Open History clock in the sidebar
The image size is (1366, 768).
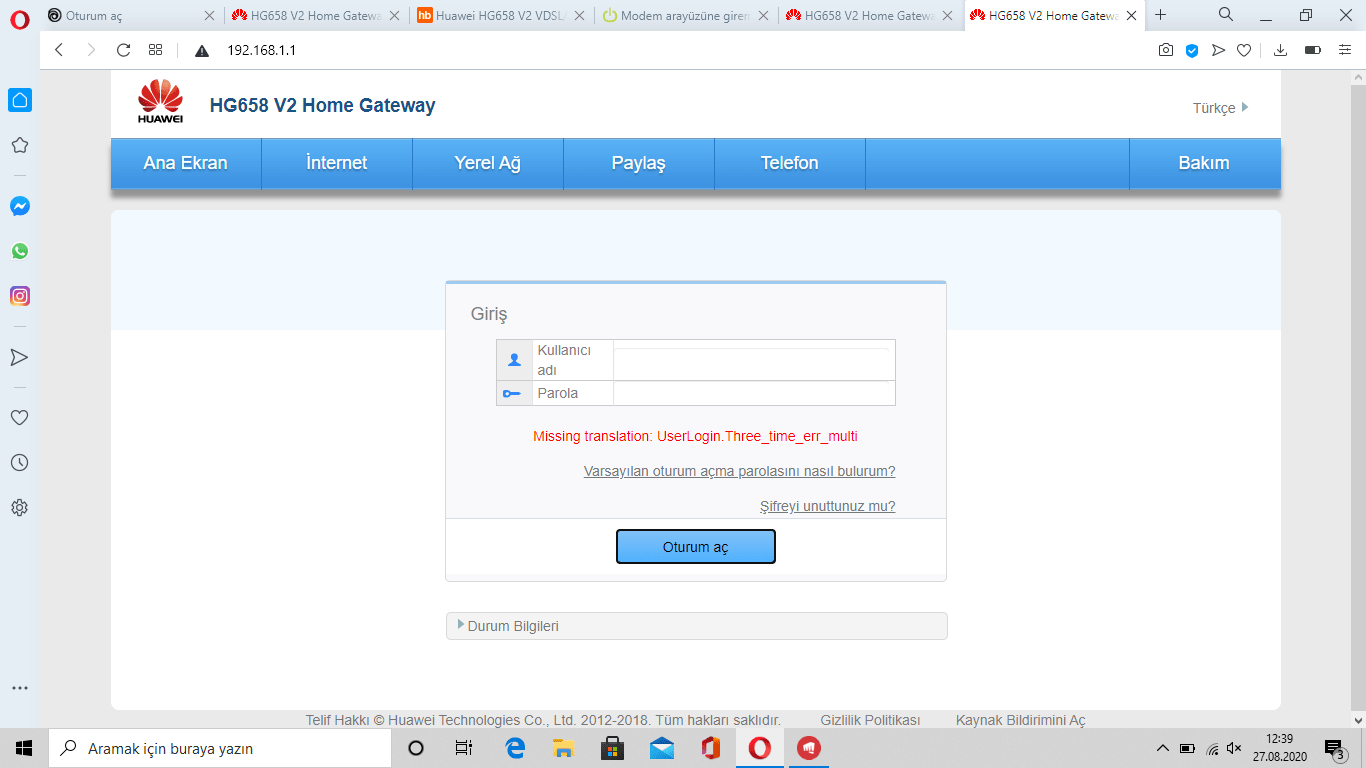point(19,463)
